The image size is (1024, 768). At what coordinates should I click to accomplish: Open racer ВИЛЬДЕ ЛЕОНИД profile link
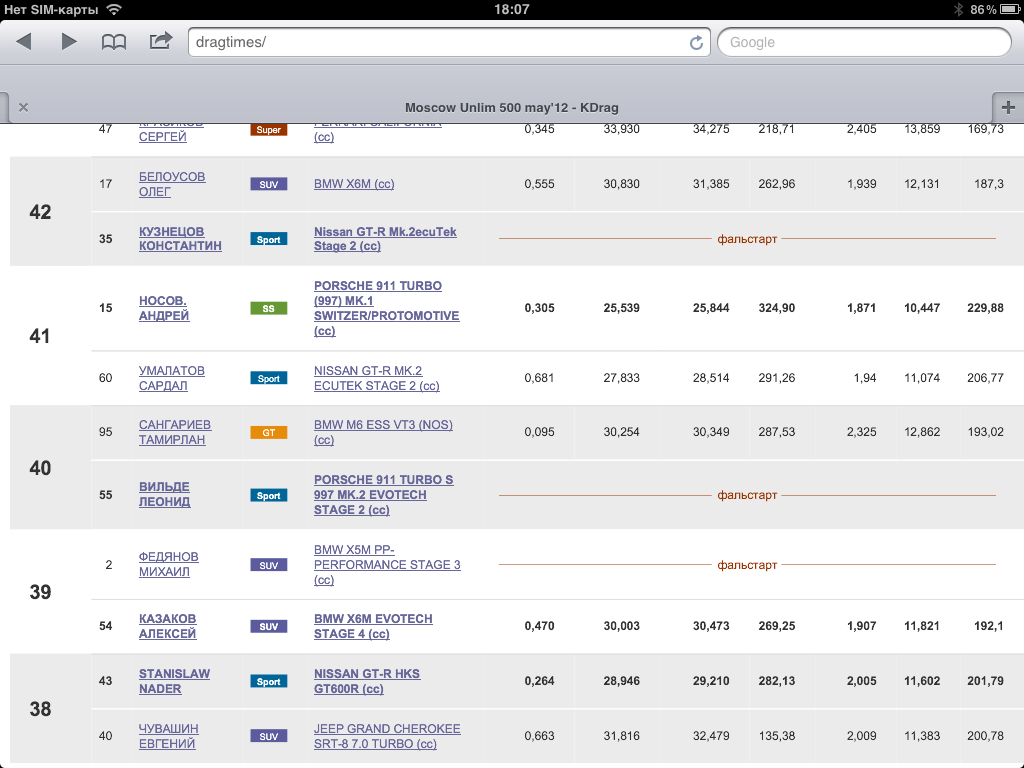(165, 494)
